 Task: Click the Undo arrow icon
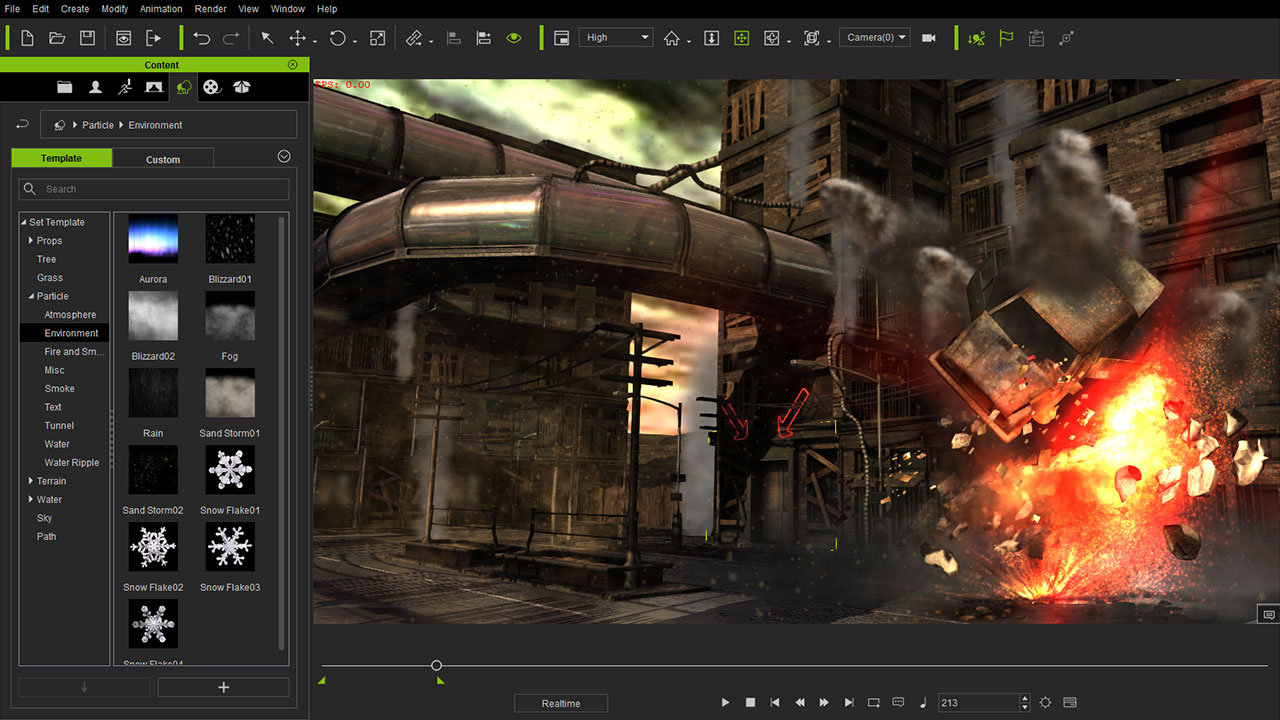coord(202,38)
